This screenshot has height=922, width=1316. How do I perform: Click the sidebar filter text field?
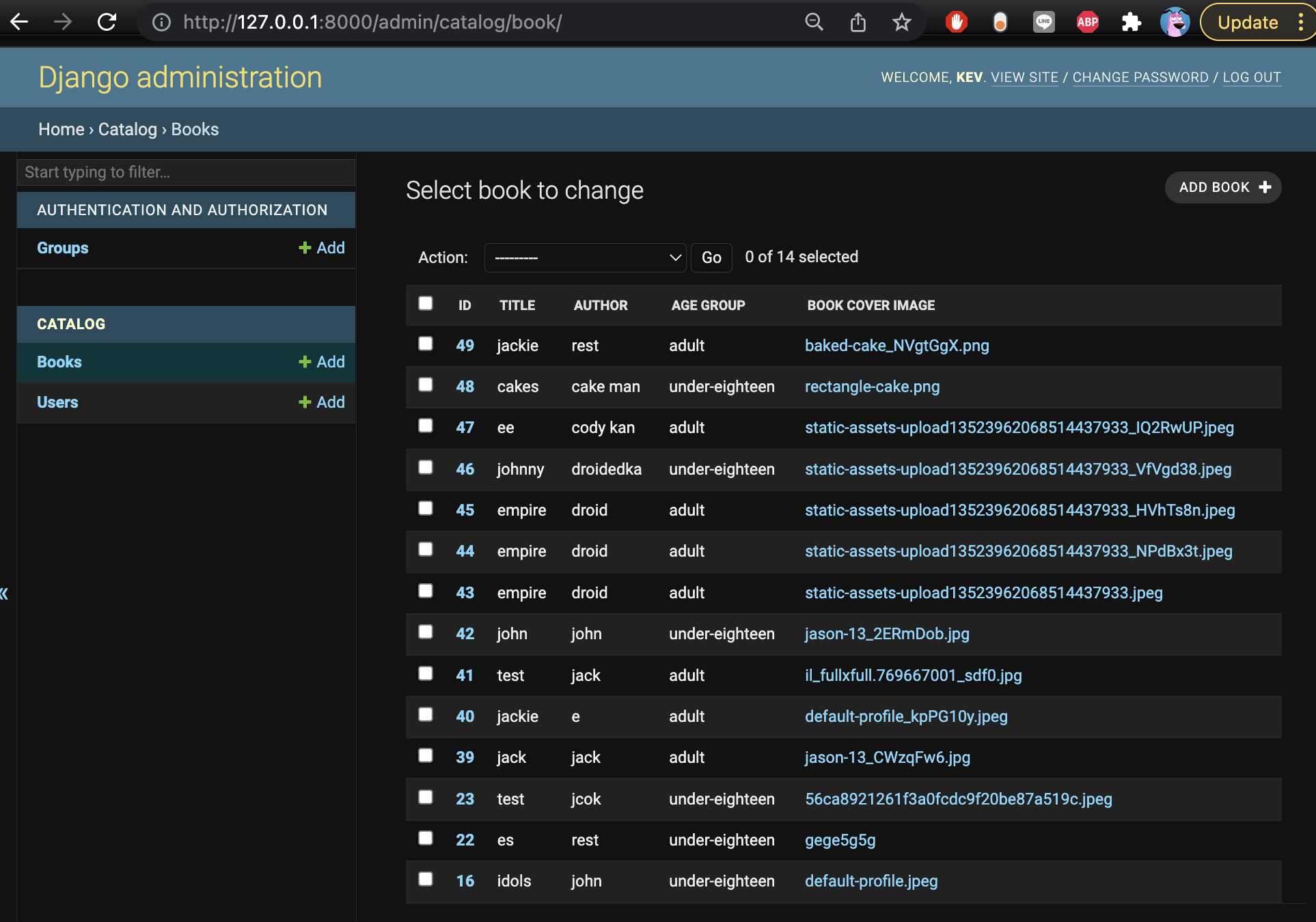[186, 172]
